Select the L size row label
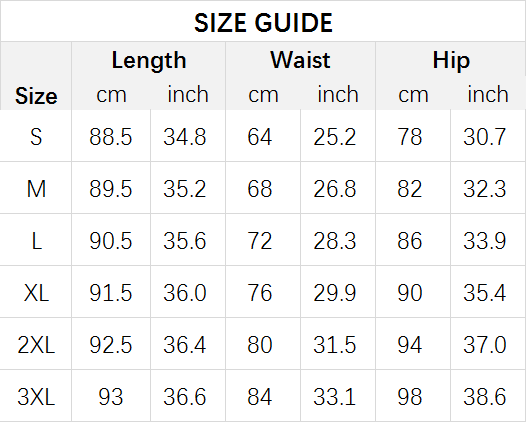Image resolution: width=527 pixels, height=423 pixels. click(x=37, y=241)
